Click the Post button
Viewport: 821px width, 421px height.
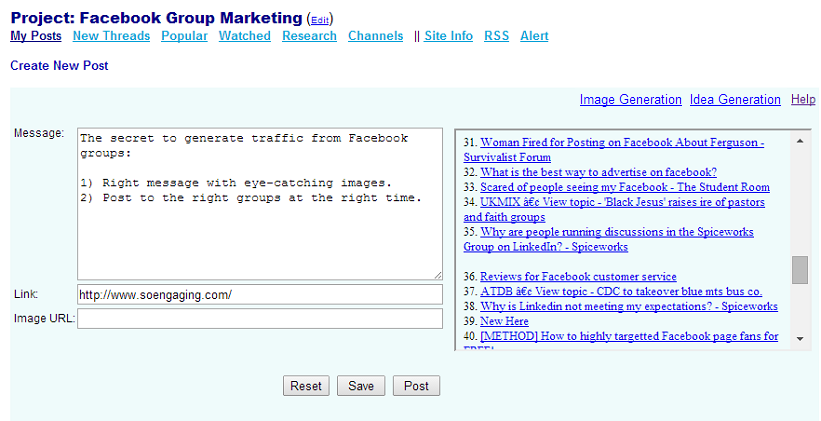(416, 386)
